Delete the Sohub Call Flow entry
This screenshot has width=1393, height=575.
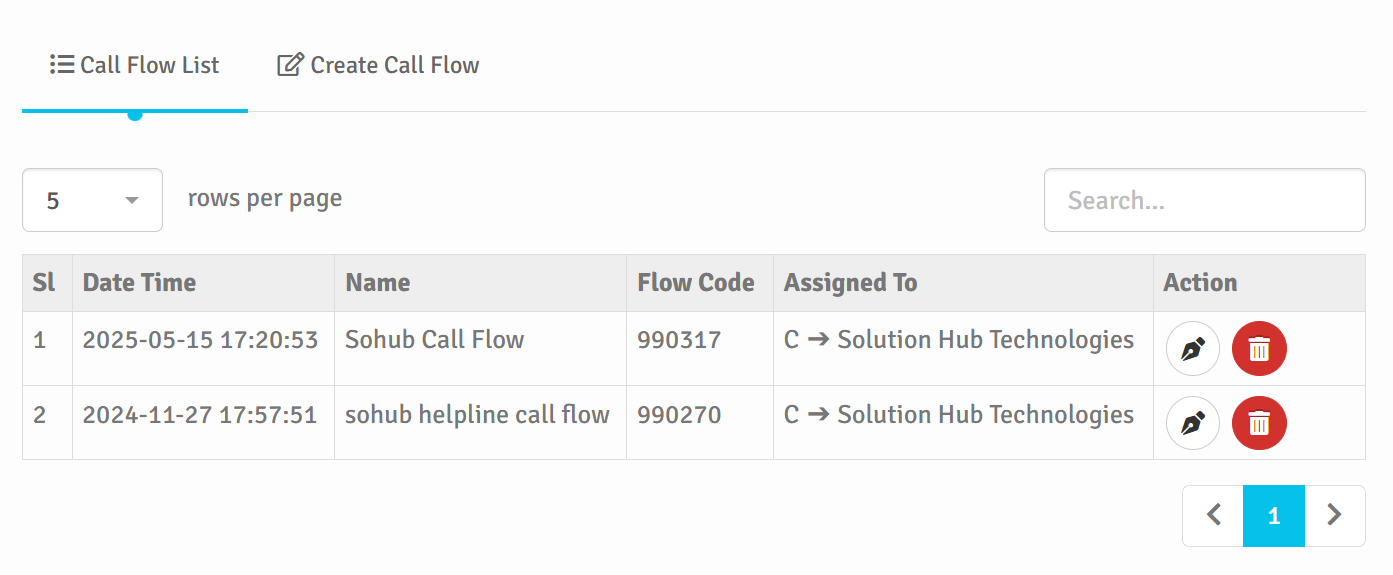[1259, 349]
